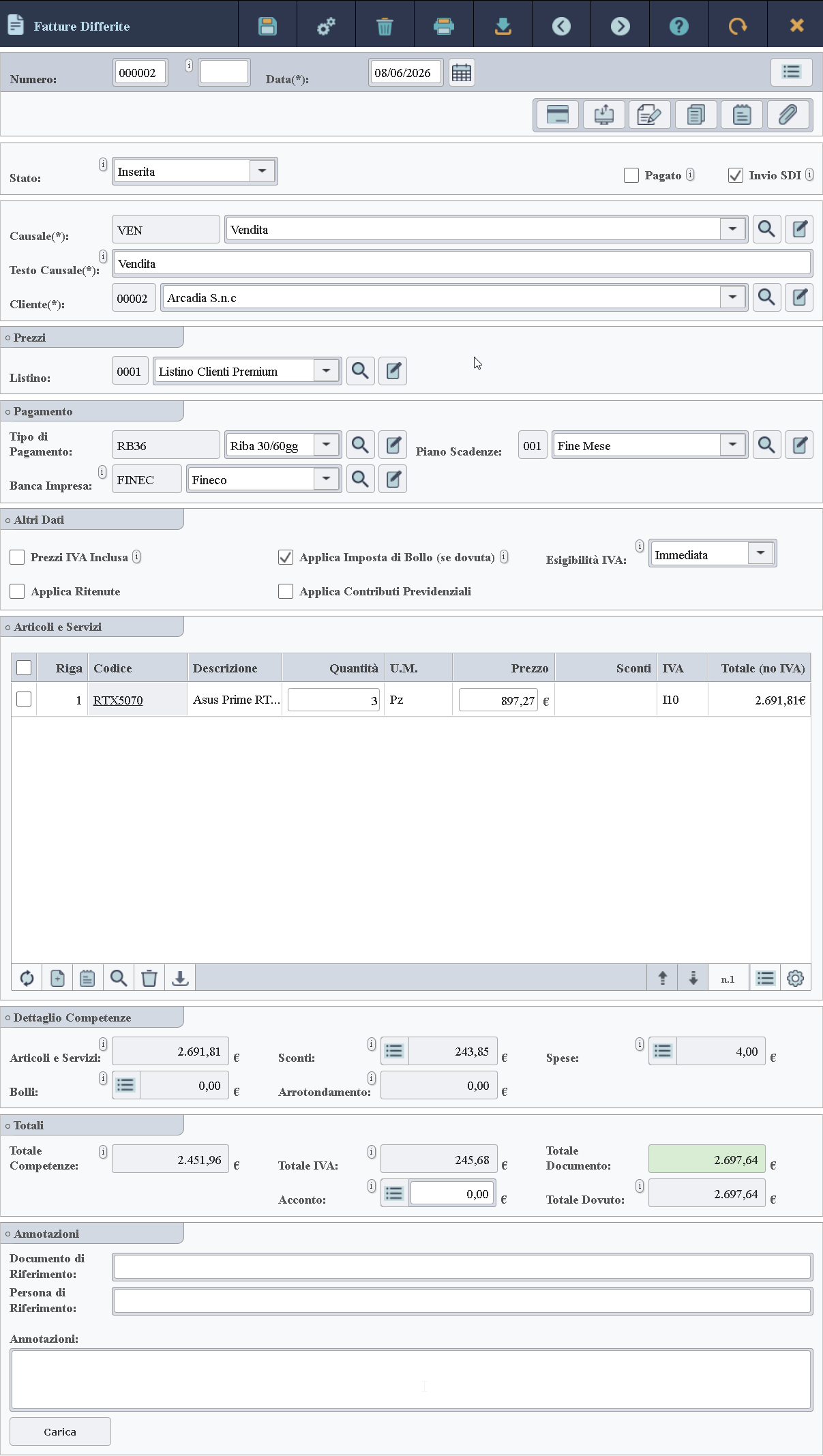This screenshot has width=823, height=1456.
Task: Search Banca Impresa with the magnifier icon
Action: 360,479
